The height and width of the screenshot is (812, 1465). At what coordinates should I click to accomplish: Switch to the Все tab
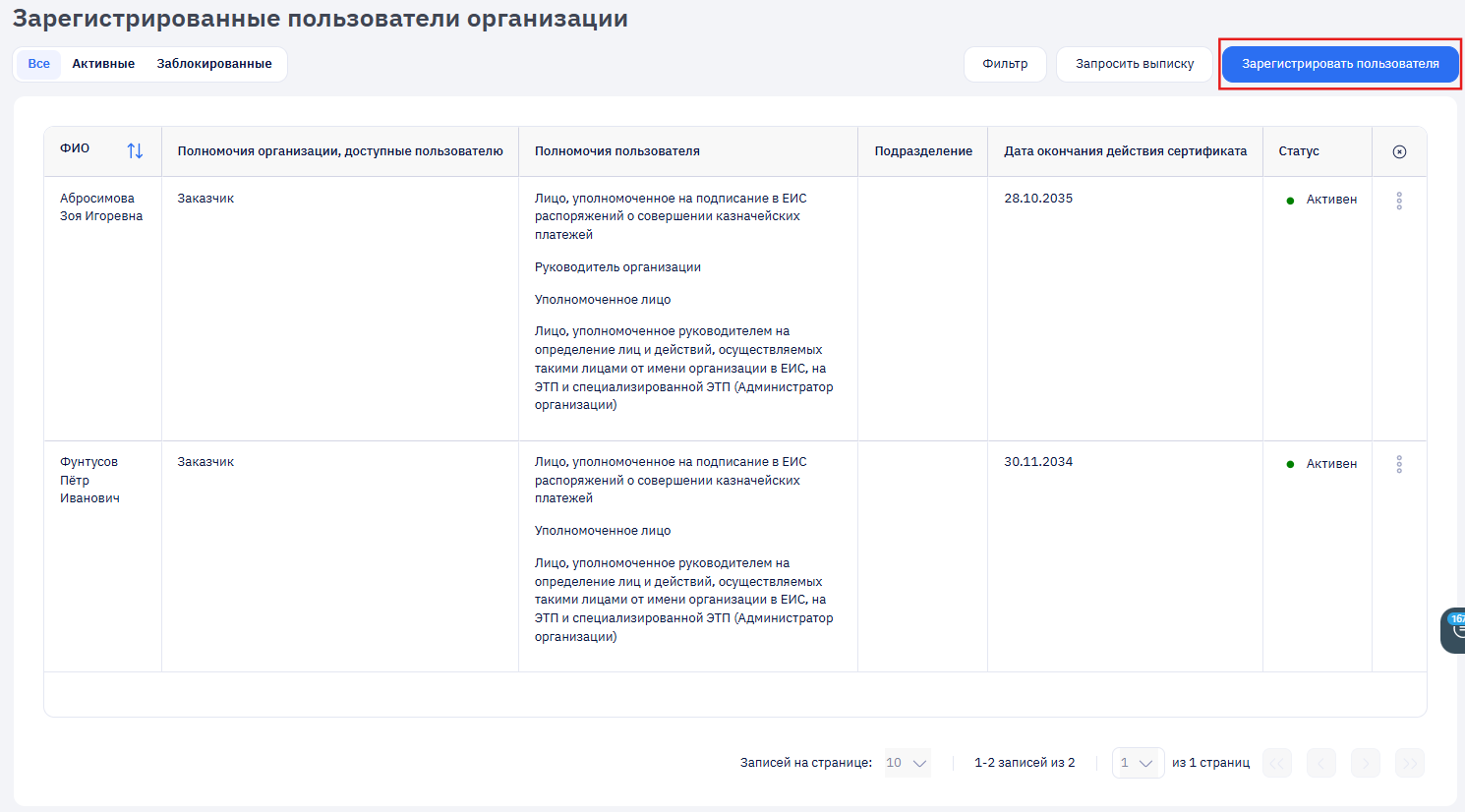[39, 64]
